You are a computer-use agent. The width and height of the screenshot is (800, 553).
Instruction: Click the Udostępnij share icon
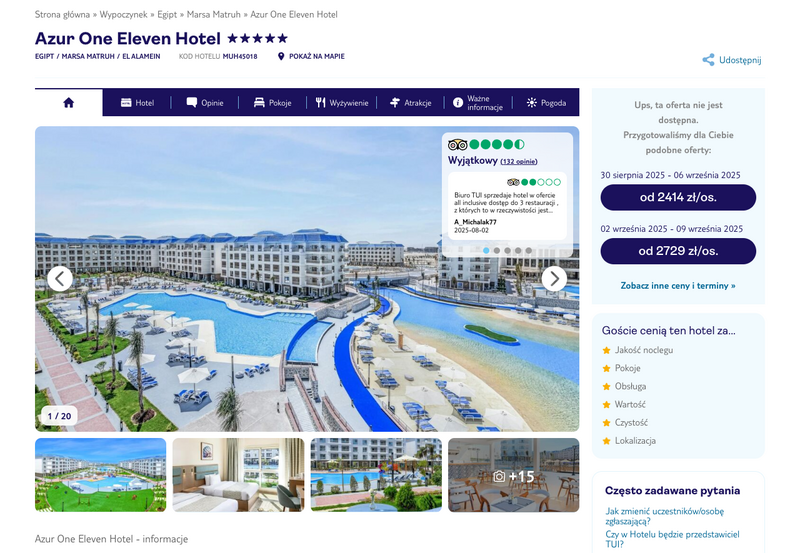[x=708, y=60]
